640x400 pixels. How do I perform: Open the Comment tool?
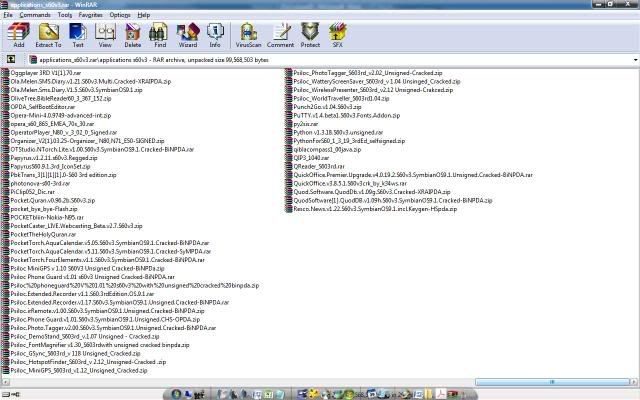[280, 35]
